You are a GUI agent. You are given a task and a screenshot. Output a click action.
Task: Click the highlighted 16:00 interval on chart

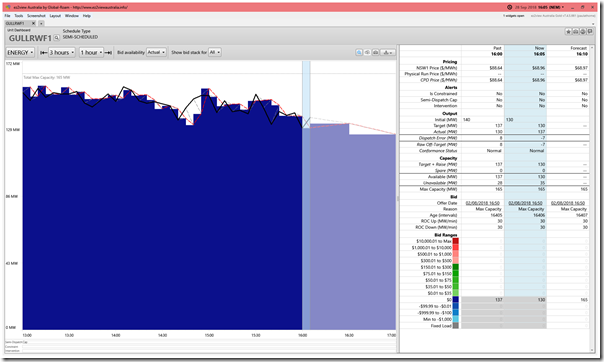click(x=306, y=195)
